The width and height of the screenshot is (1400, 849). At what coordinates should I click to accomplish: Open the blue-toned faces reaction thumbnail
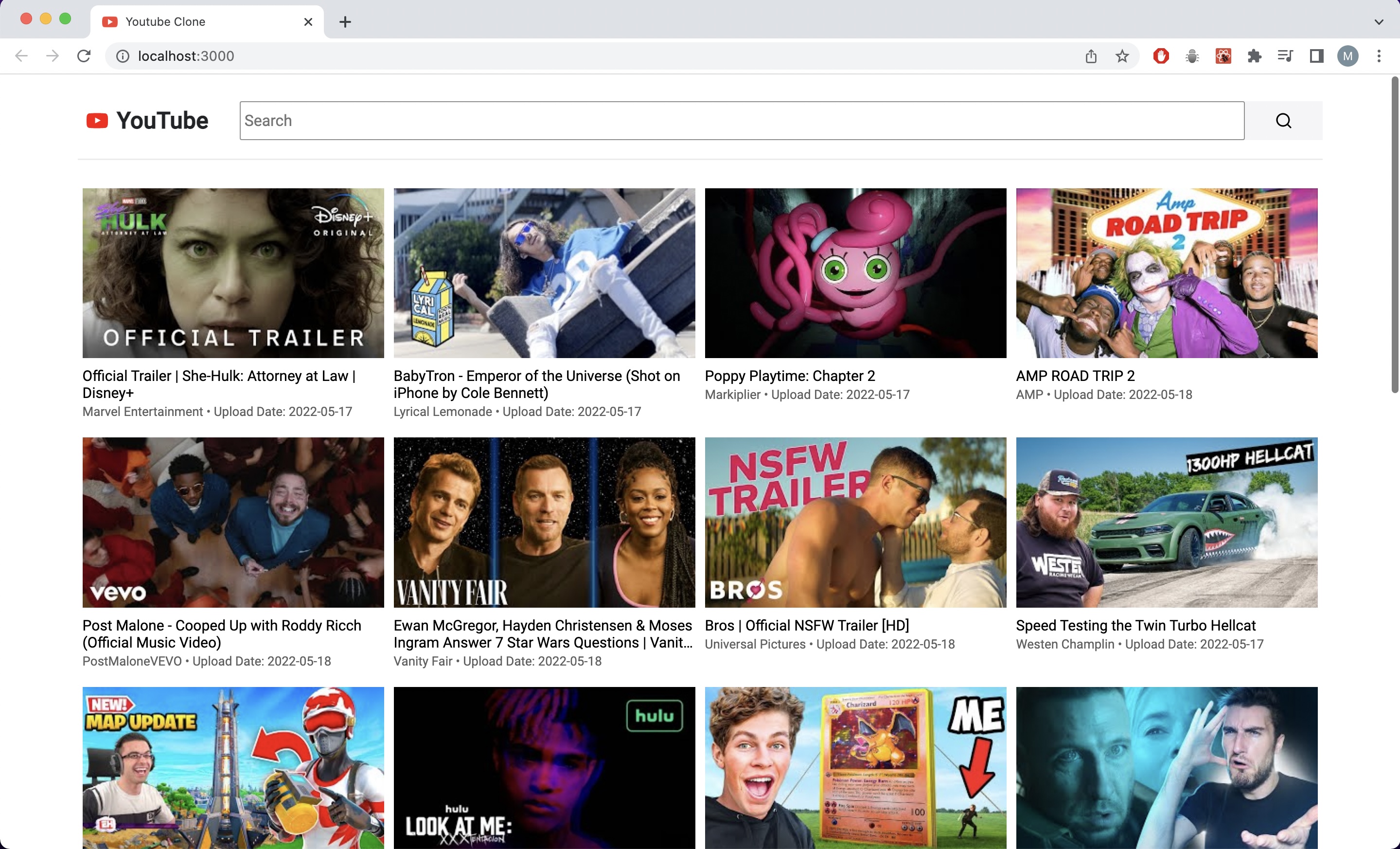pos(1167,768)
